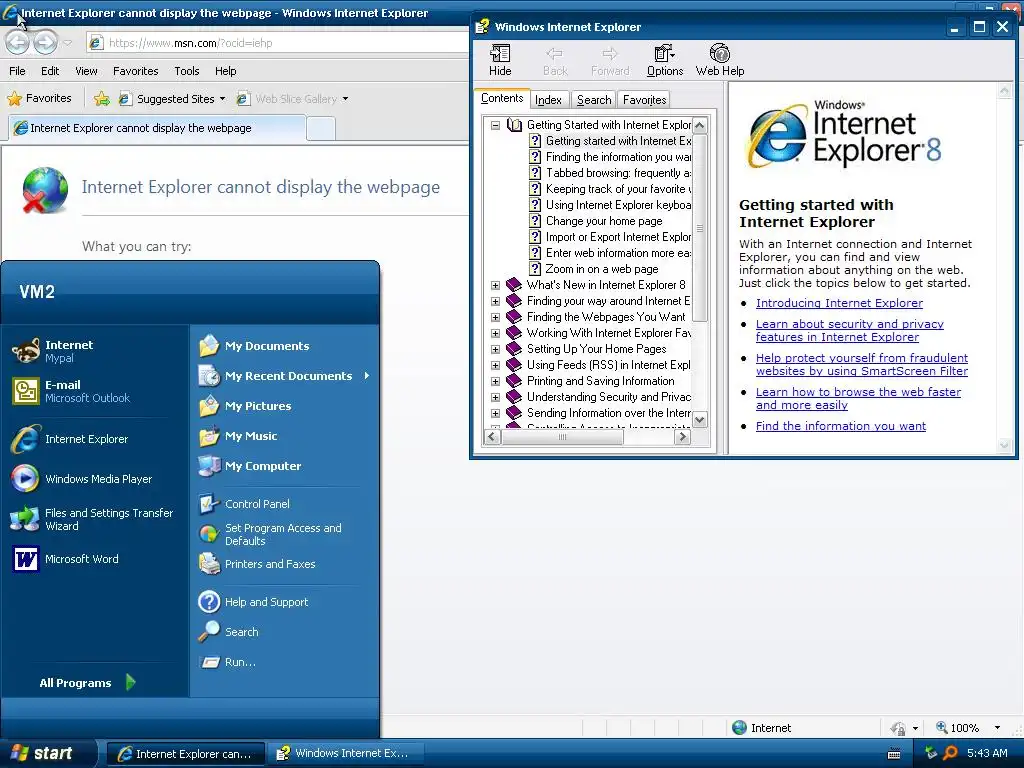Viewport: 1024px width, 768px height.
Task: Open the Favorites menu in the IE menu bar
Action: click(x=136, y=71)
